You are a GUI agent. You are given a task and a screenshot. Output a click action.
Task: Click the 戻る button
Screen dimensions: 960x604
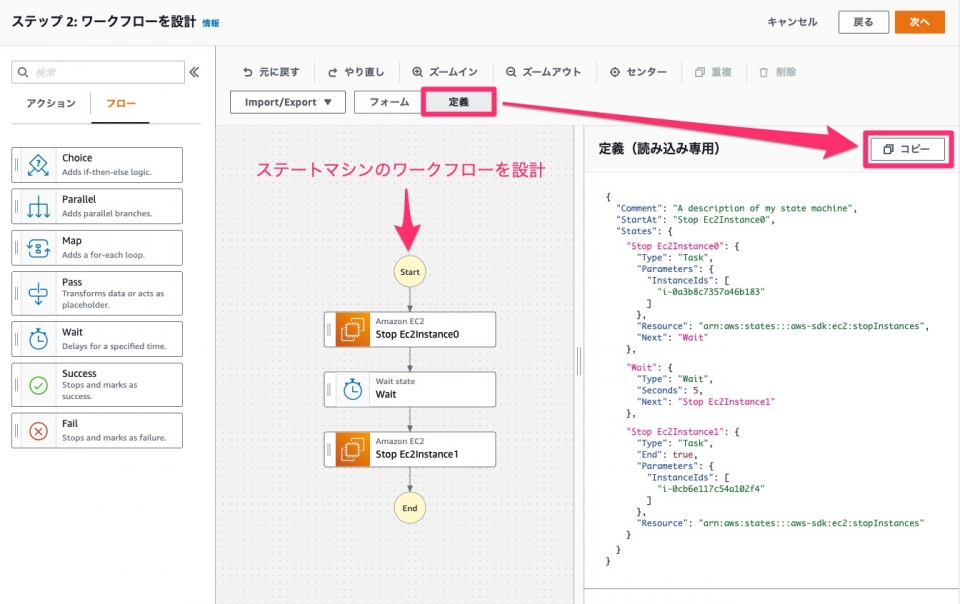(863, 22)
